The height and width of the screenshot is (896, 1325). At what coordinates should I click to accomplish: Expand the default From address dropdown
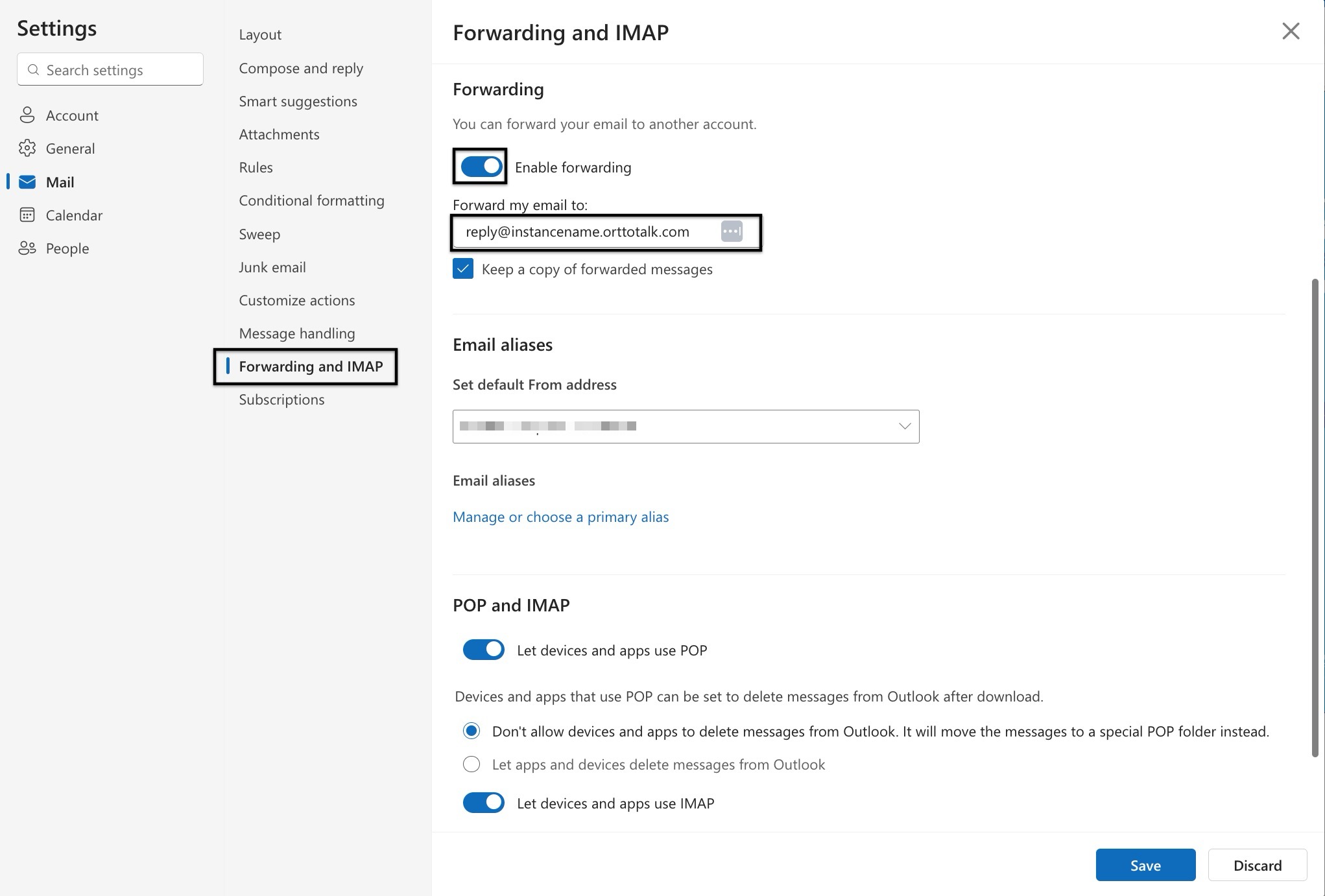904,427
